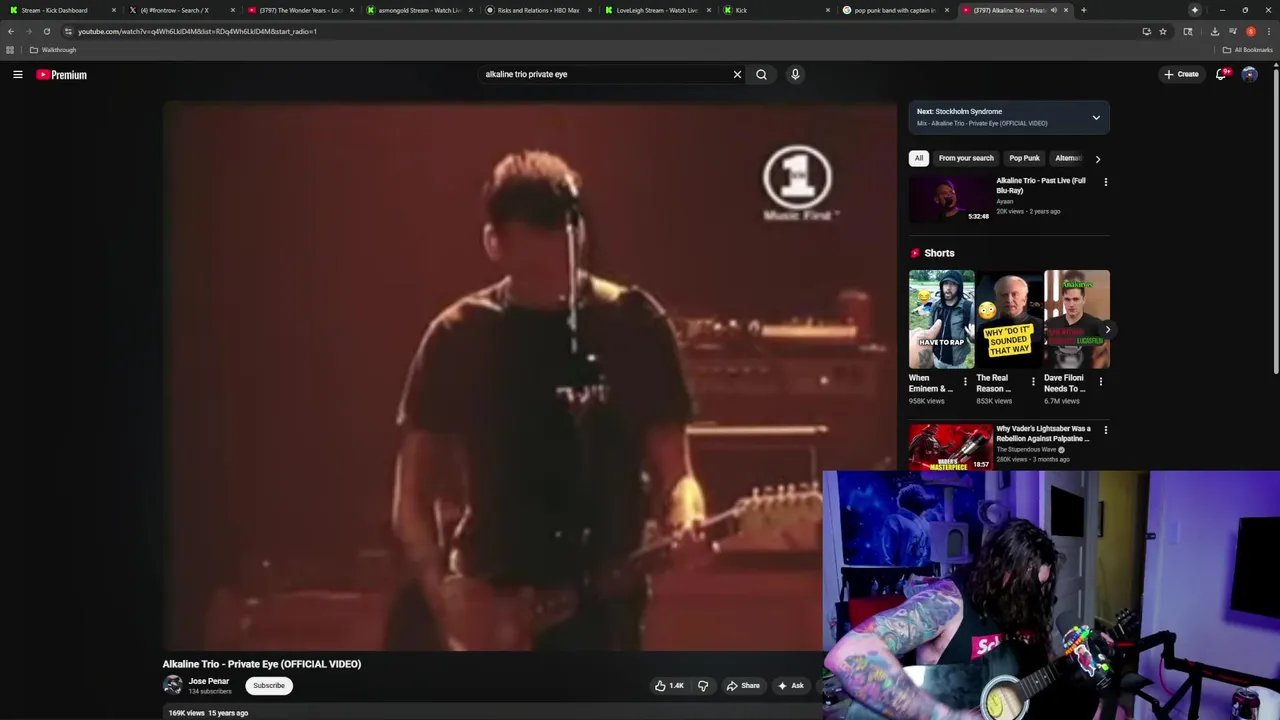Image resolution: width=1280 pixels, height=720 pixels.
Task: Expand the Next: Stockholm Syndrome mix panel
Action: (x=1096, y=117)
